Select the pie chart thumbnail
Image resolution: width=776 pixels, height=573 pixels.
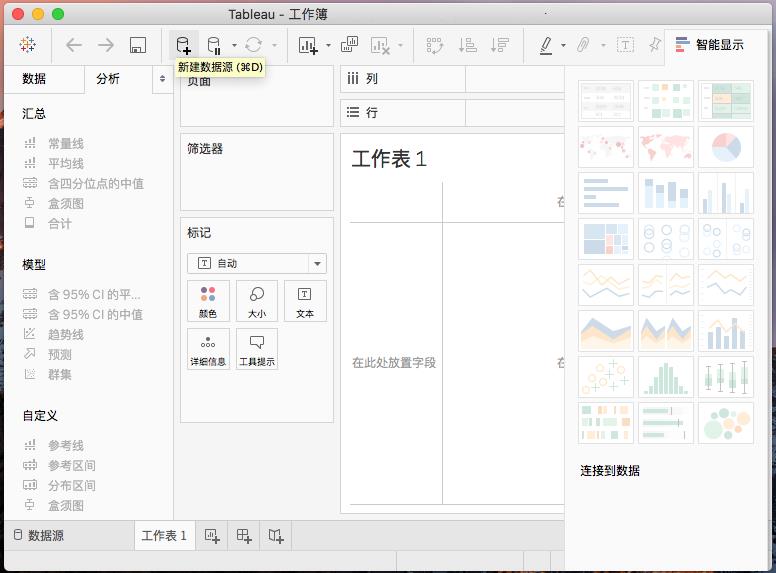(x=726, y=147)
